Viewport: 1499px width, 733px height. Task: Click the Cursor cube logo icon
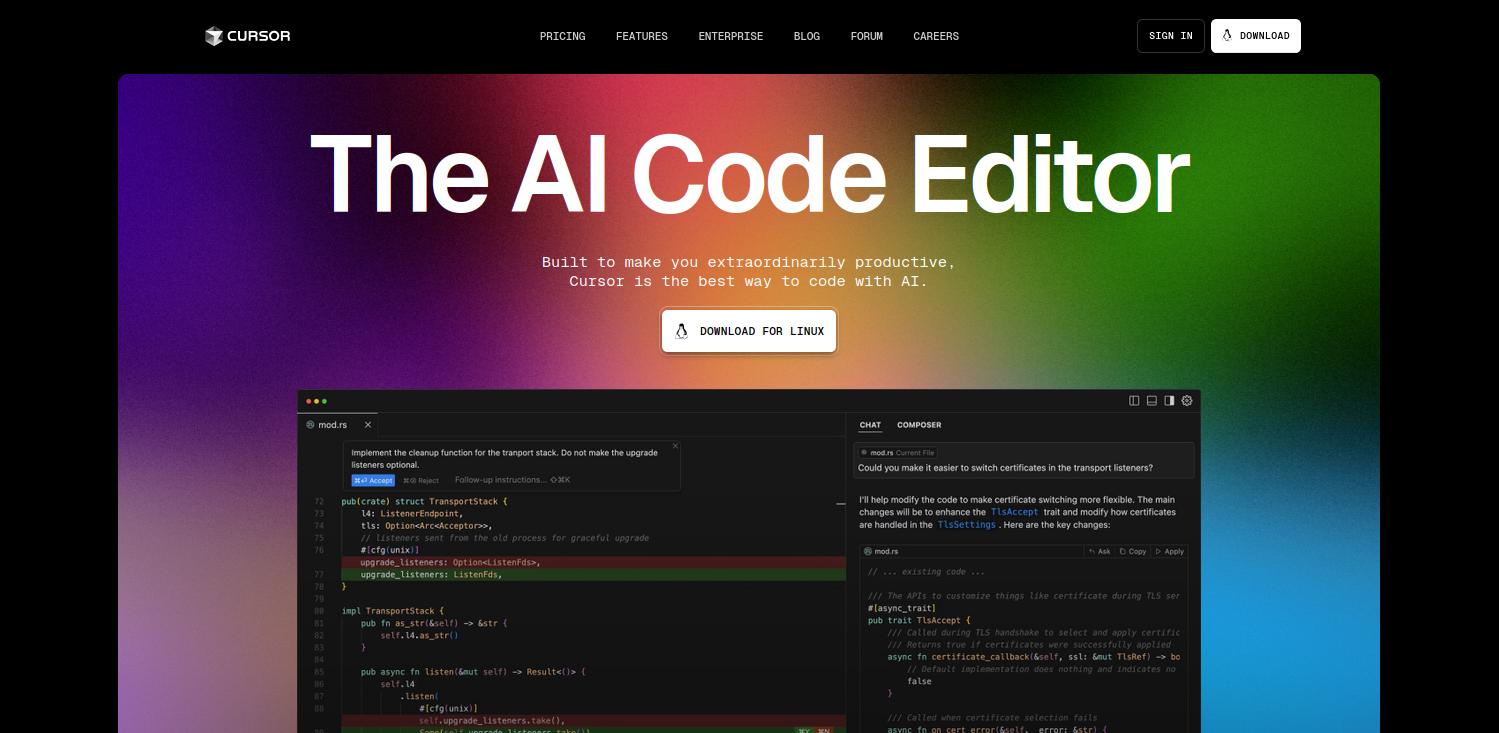[x=214, y=36]
